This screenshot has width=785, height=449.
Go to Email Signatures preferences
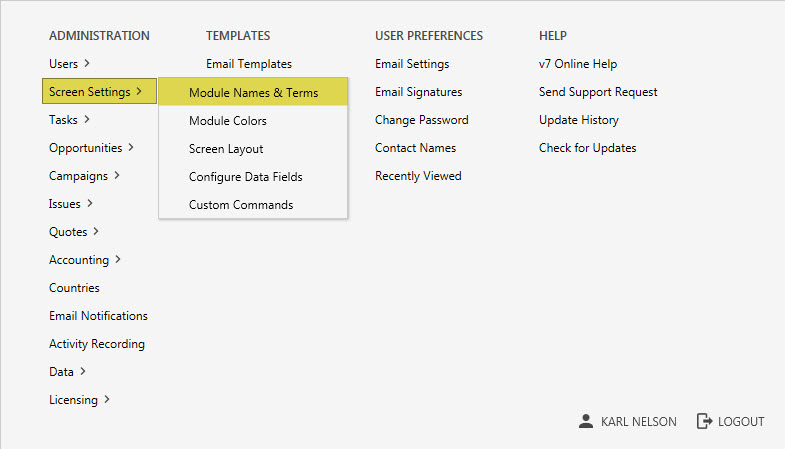coord(418,92)
